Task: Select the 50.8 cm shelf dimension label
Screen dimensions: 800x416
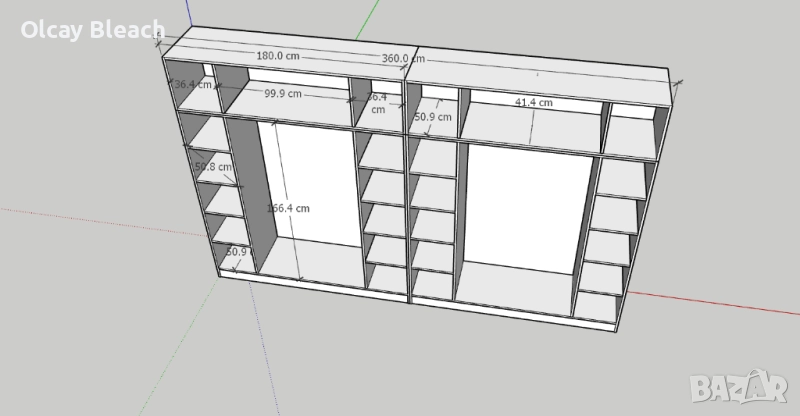Action: 212,166
